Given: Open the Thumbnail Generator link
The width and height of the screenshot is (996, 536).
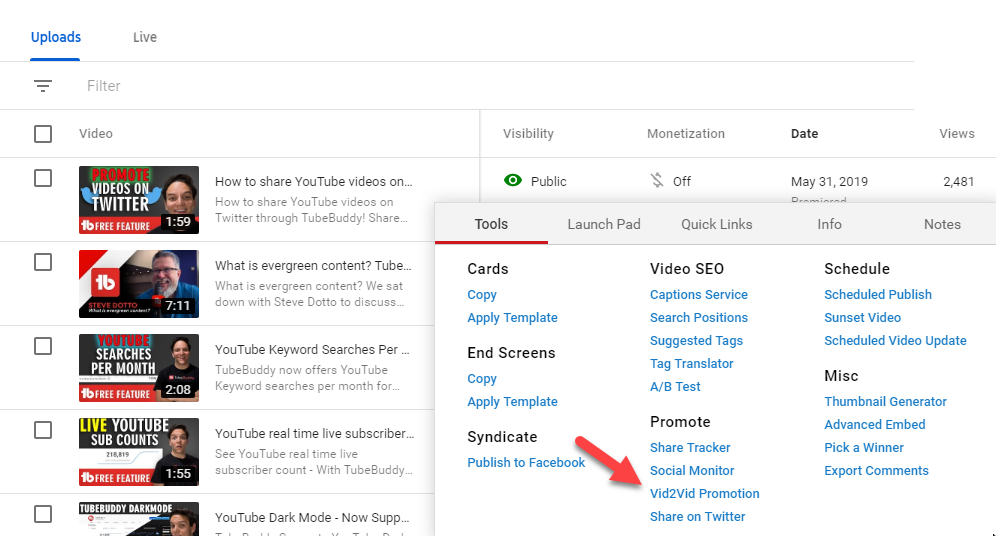Looking at the screenshot, I should pos(885,402).
